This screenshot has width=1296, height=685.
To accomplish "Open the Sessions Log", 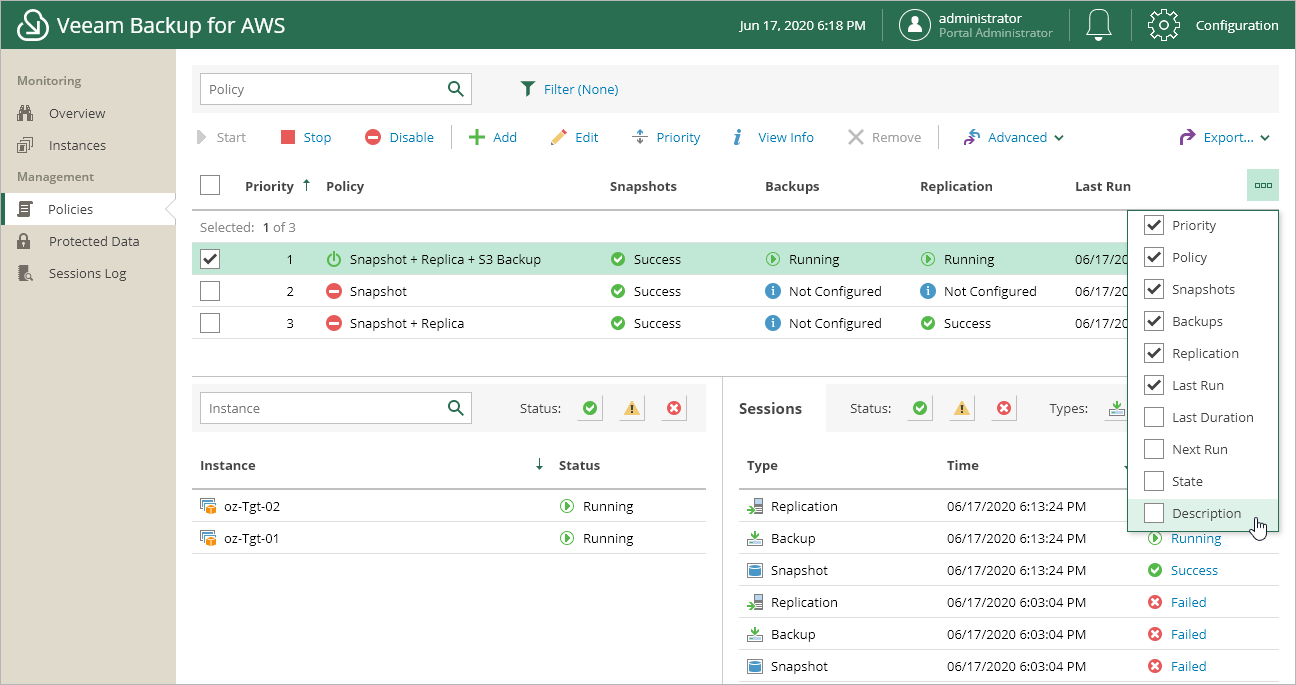I will pyautogui.click(x=87, y=273).
